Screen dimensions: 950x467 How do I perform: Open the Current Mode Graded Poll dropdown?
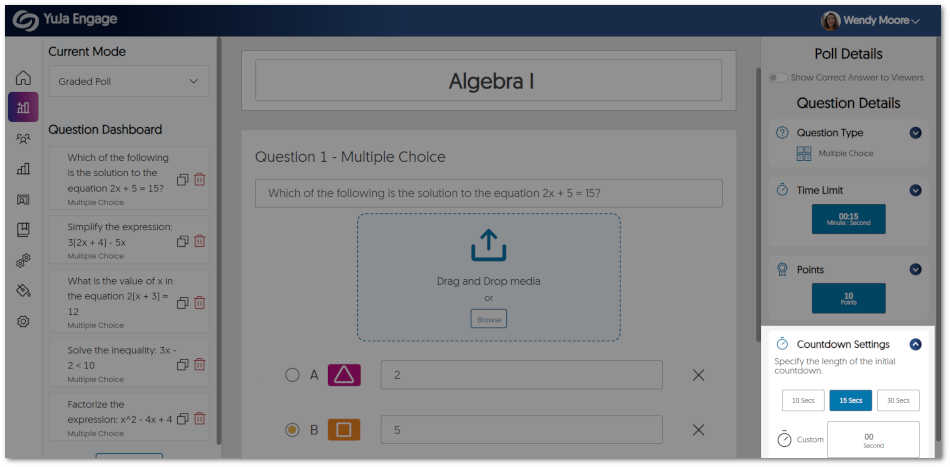(129, 82)
